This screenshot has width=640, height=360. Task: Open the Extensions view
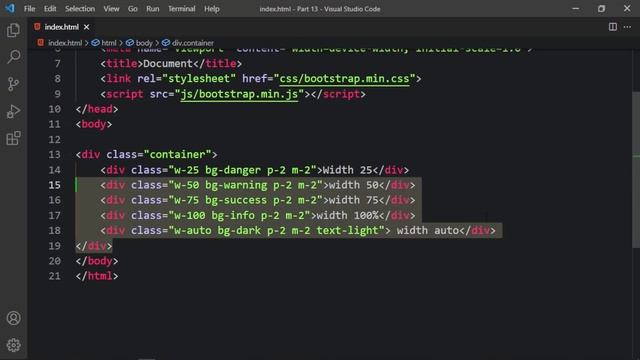click(x=13, y=138)
